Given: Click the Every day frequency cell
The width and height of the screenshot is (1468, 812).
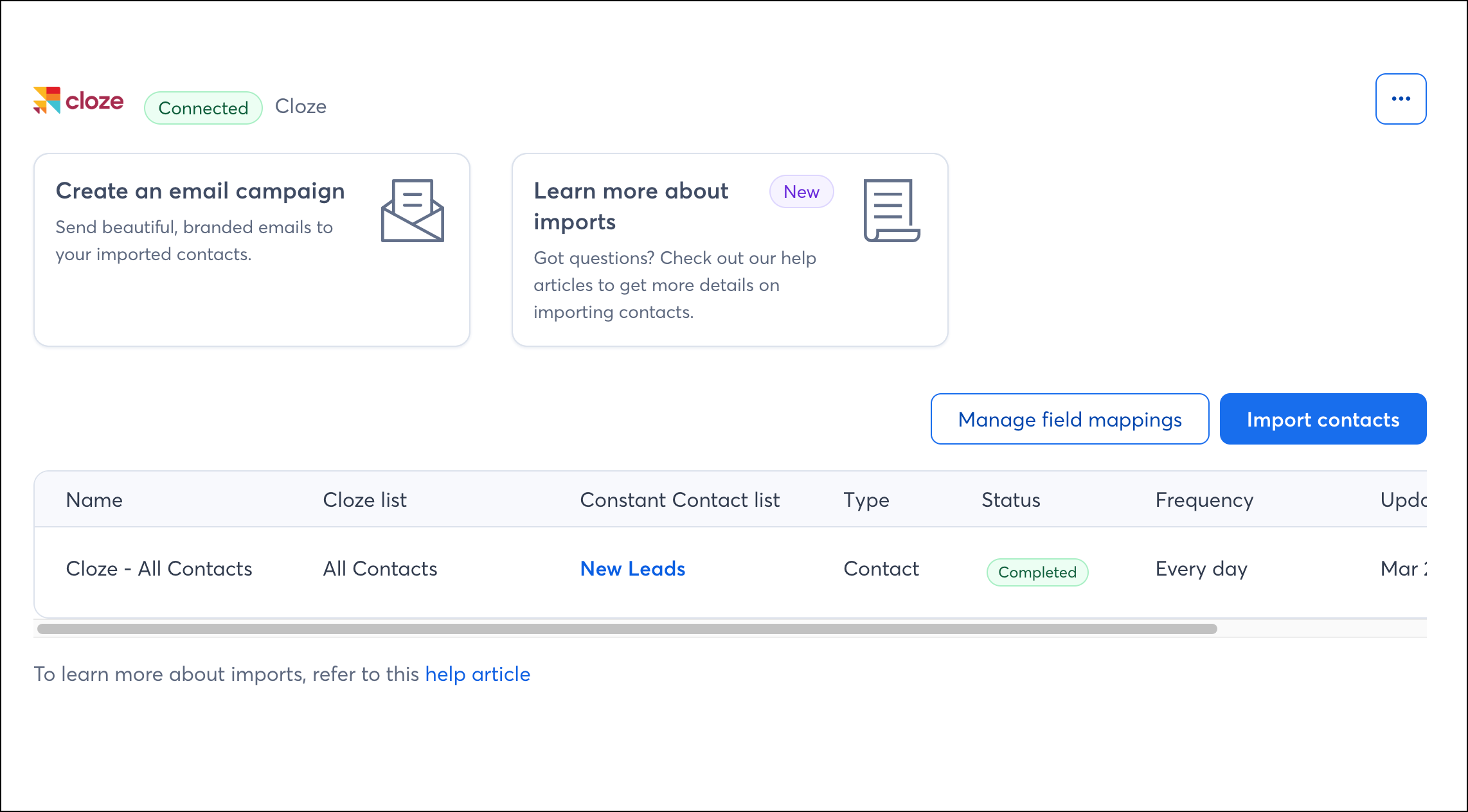Looking at the screenshot, I should point(1201,569).
